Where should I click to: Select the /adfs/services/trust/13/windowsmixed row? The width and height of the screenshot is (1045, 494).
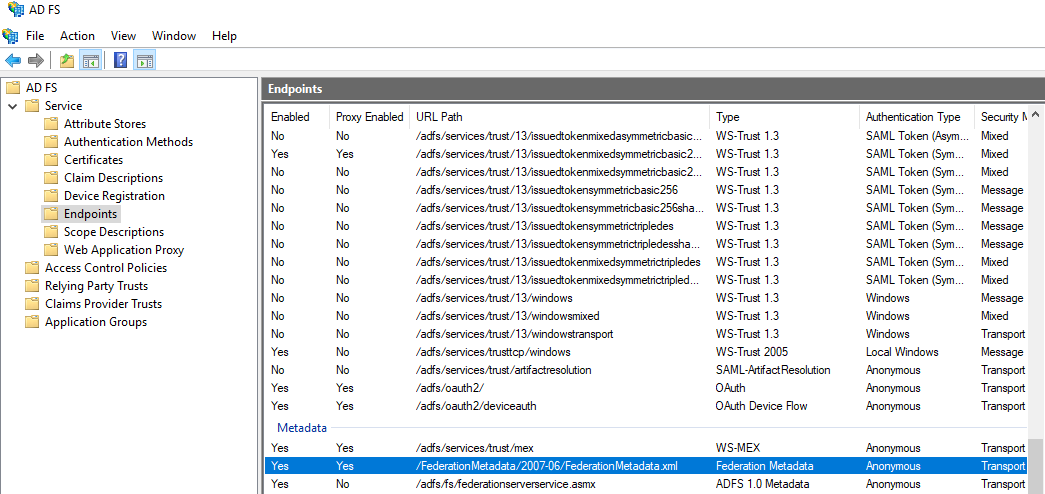point(646,315)
